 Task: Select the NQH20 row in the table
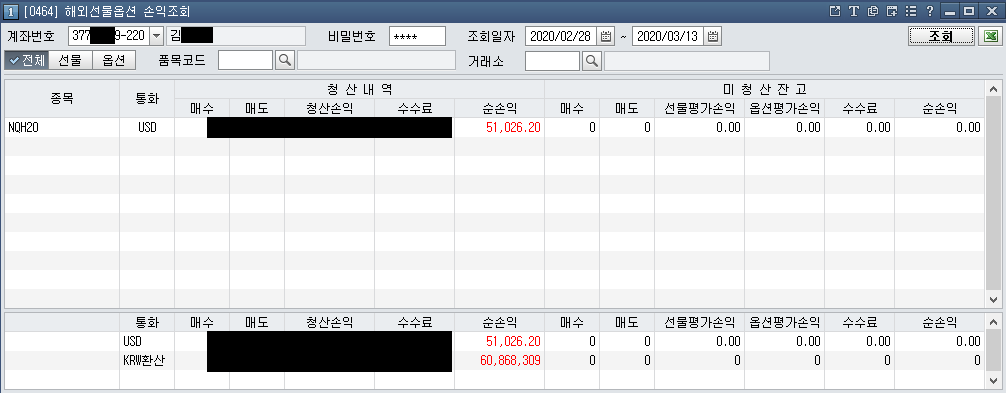point(495,128)
